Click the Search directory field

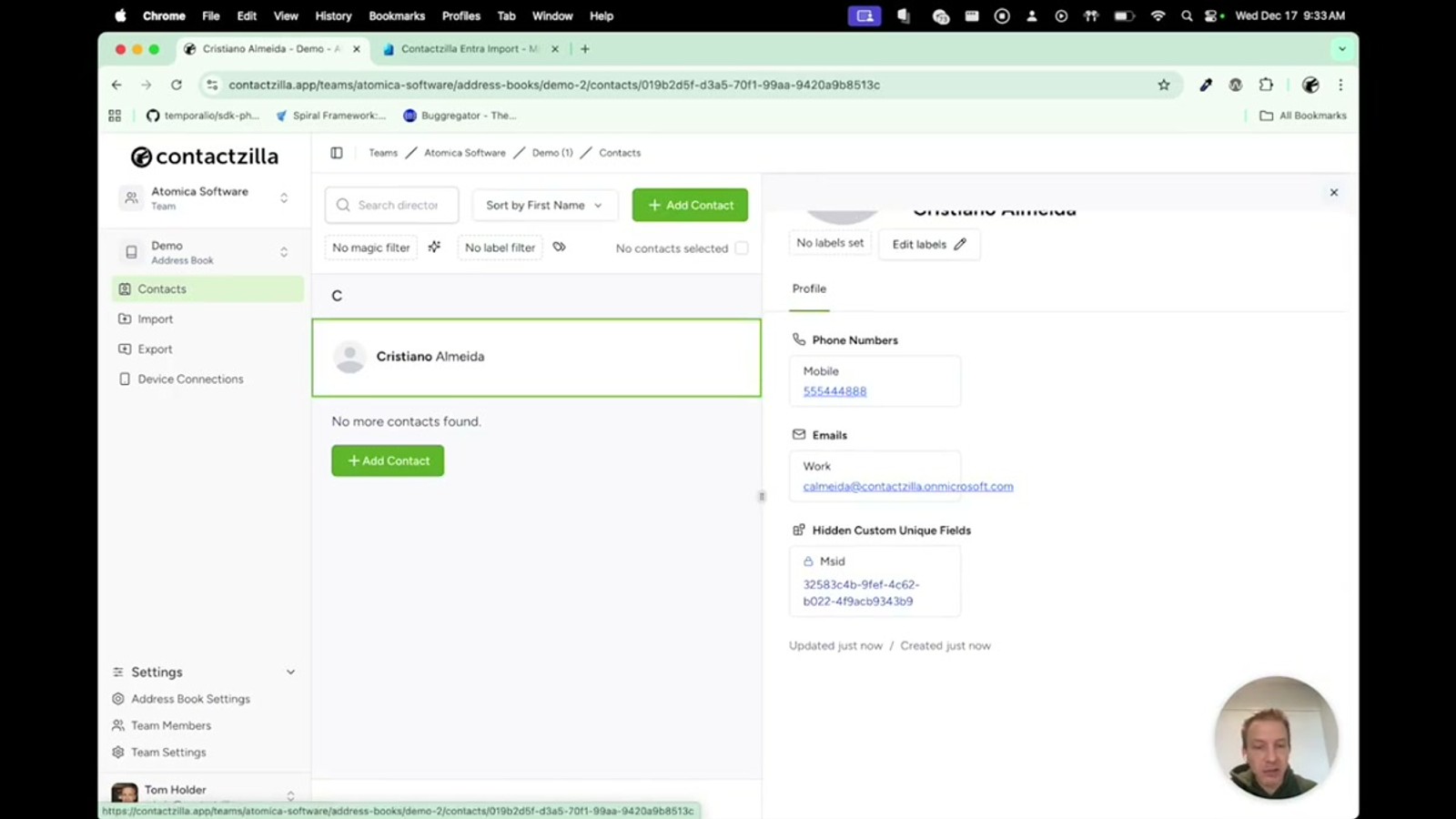[391, 205]
